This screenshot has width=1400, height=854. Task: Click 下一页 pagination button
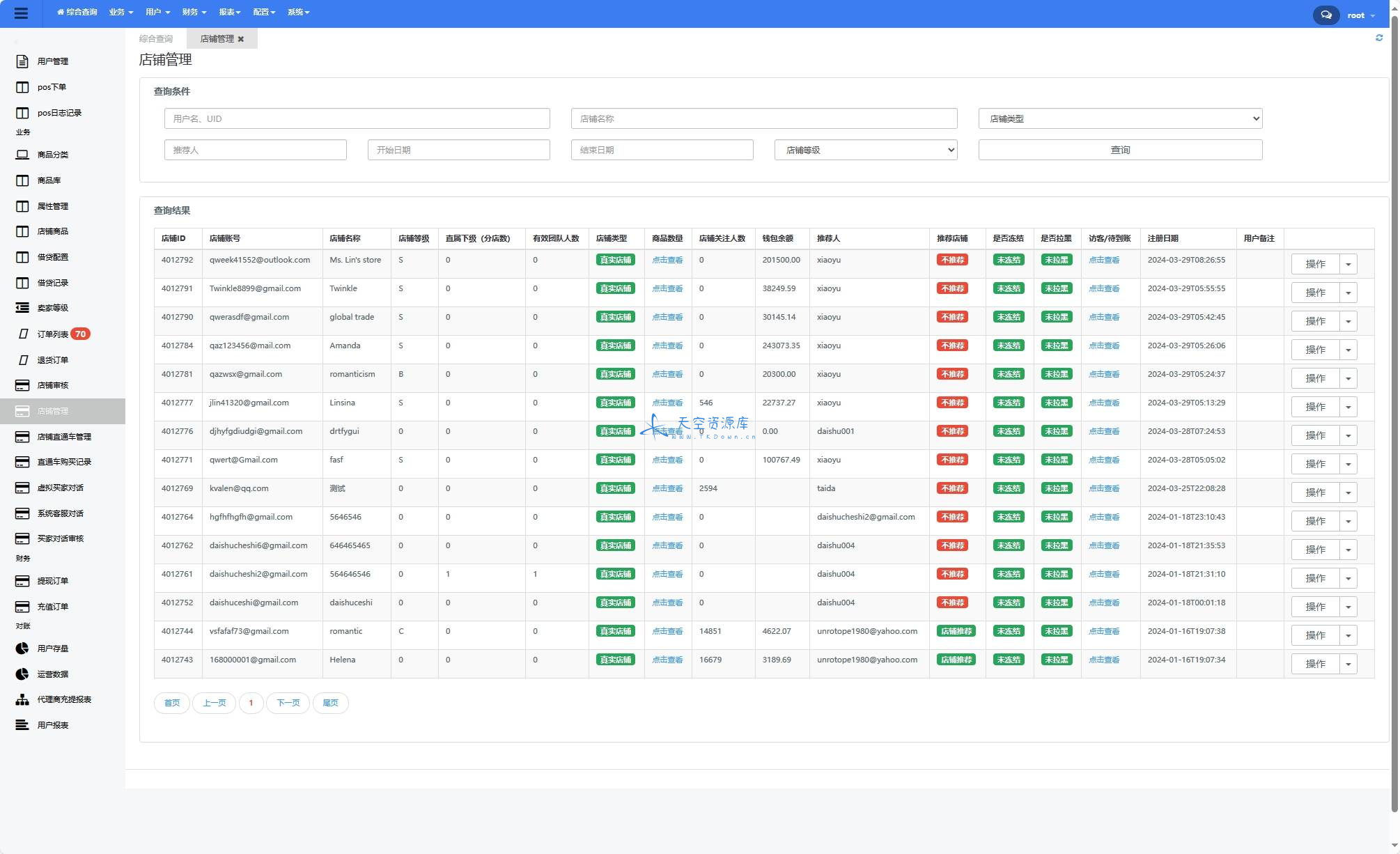[288, 702]
